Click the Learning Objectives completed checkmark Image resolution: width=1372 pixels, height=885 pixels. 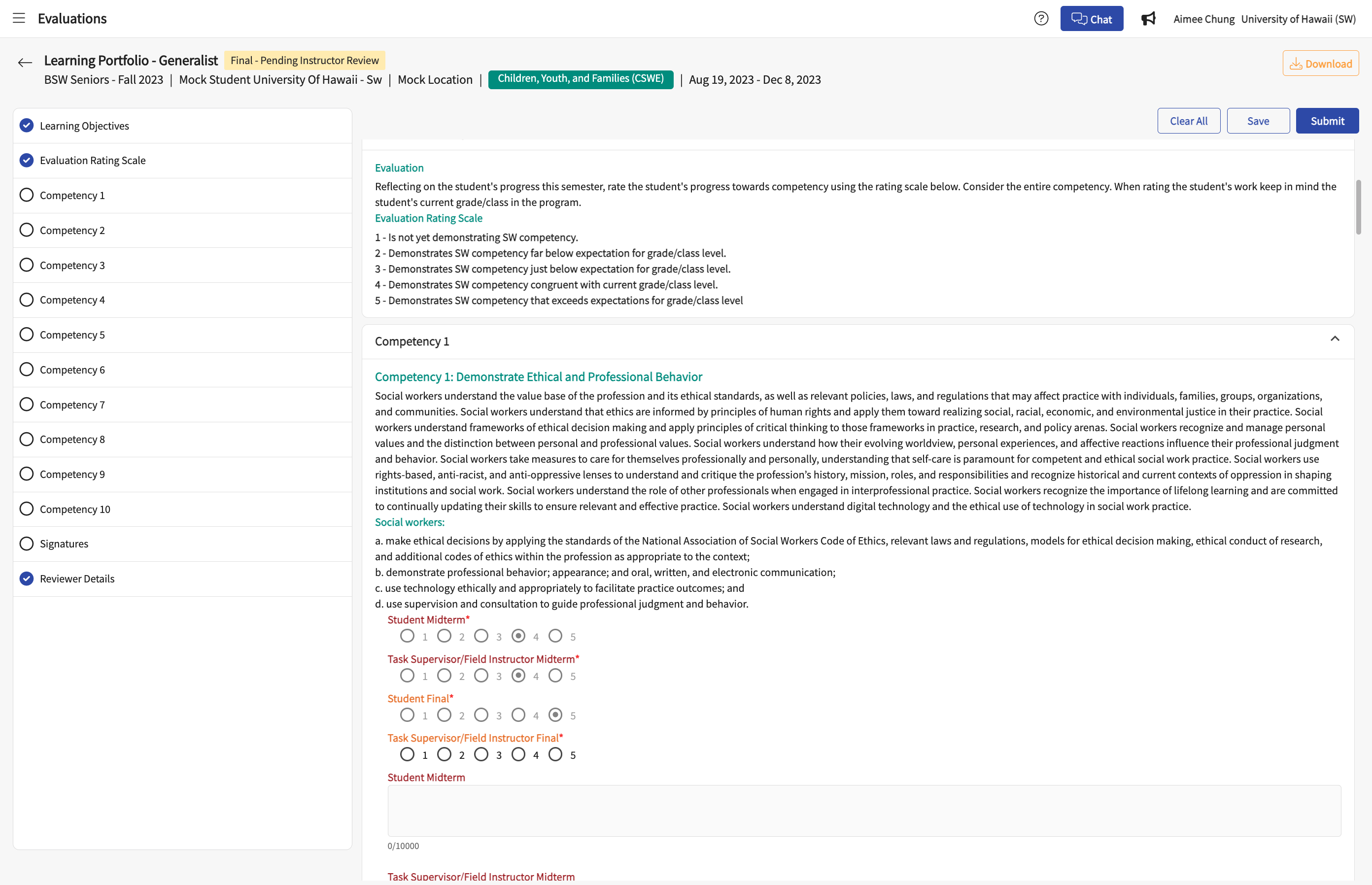coord(27,125)
